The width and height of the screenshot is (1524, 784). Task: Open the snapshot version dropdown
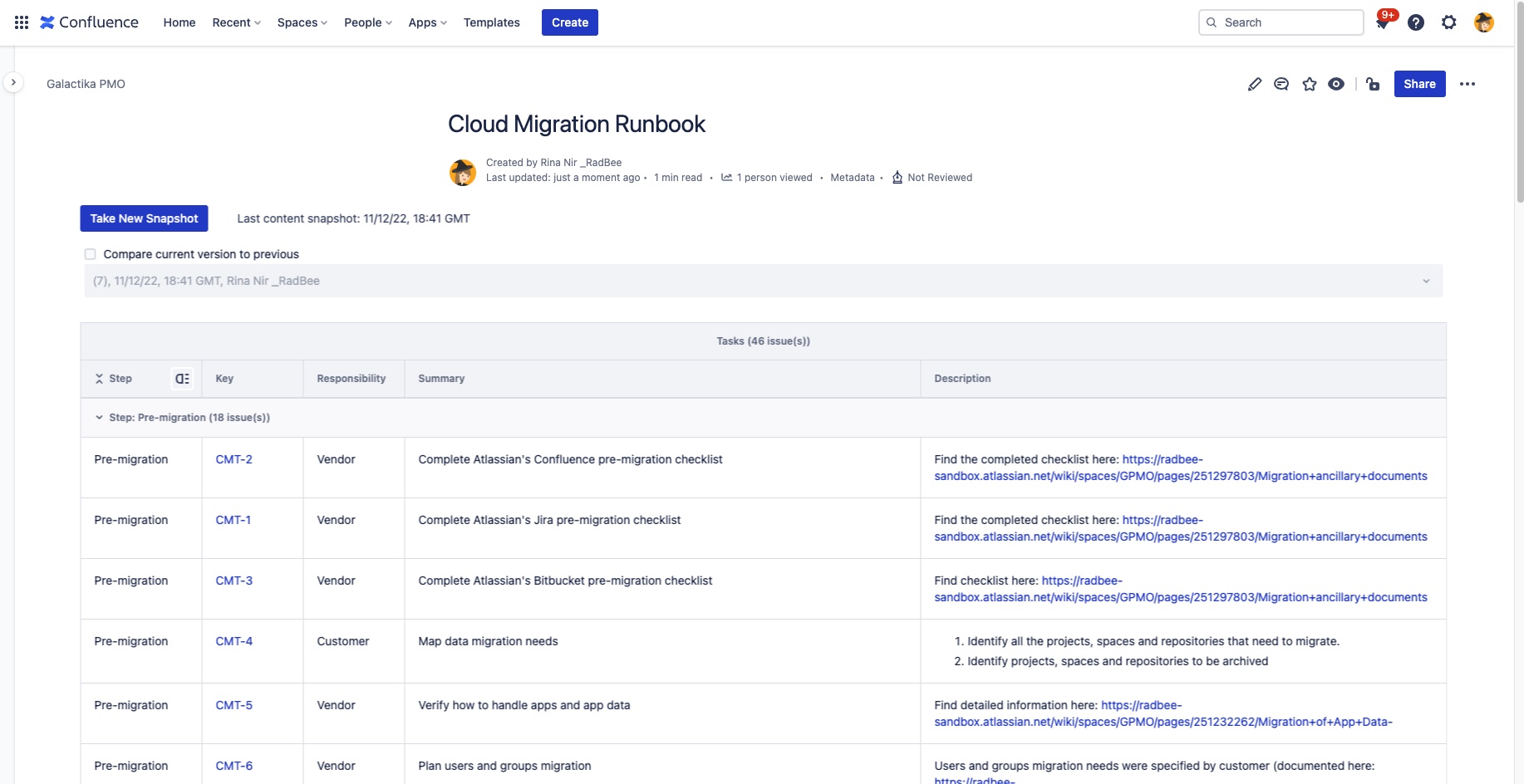point(763,281)
